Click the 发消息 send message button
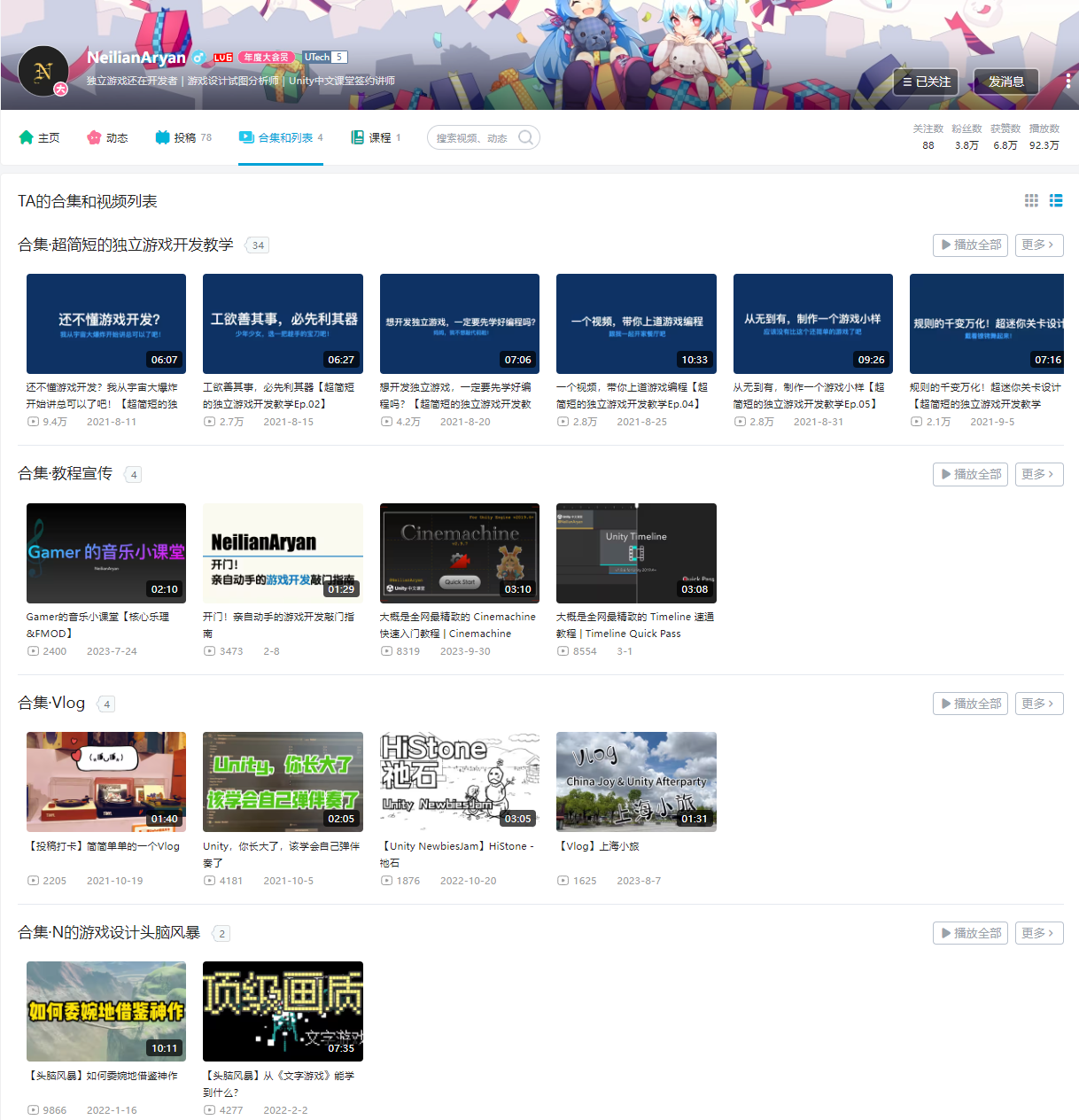The image size is (1079, 1120). point(1006,82)
